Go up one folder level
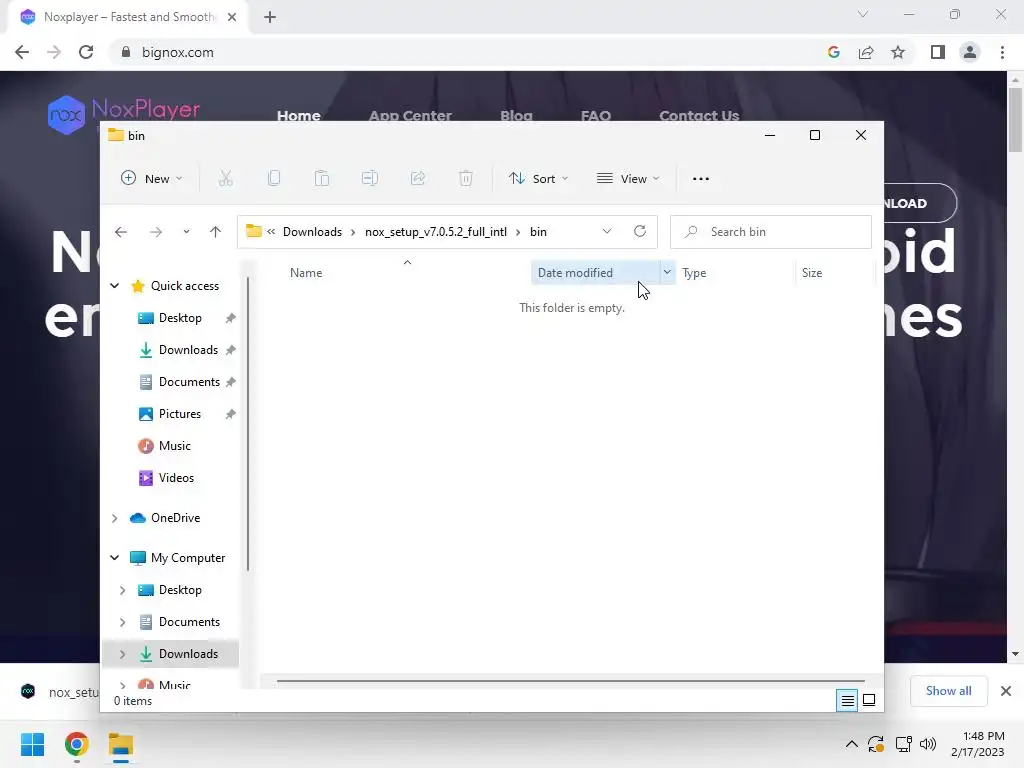The width and height of the screenshot is (1024, 768). click(216, 232)
